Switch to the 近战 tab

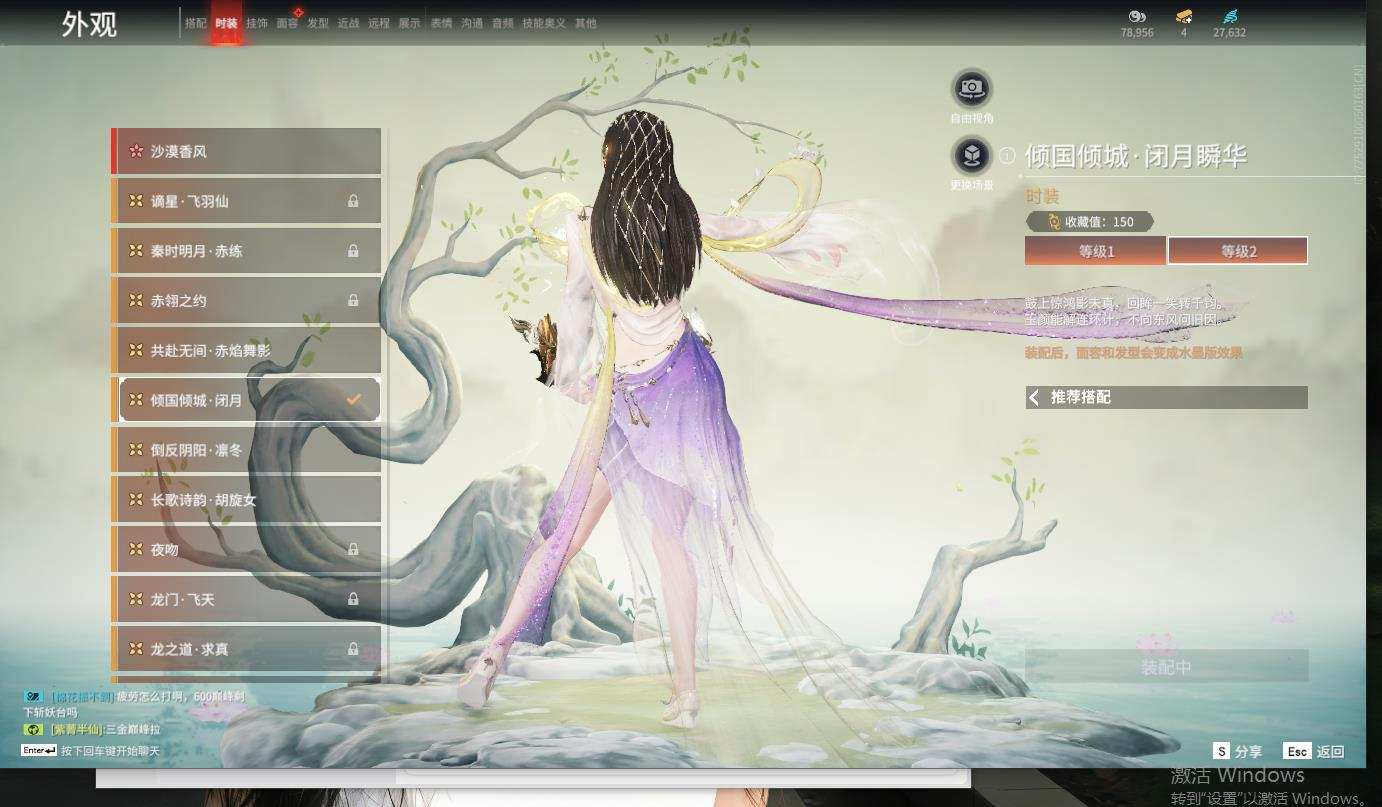click(348, 23)
